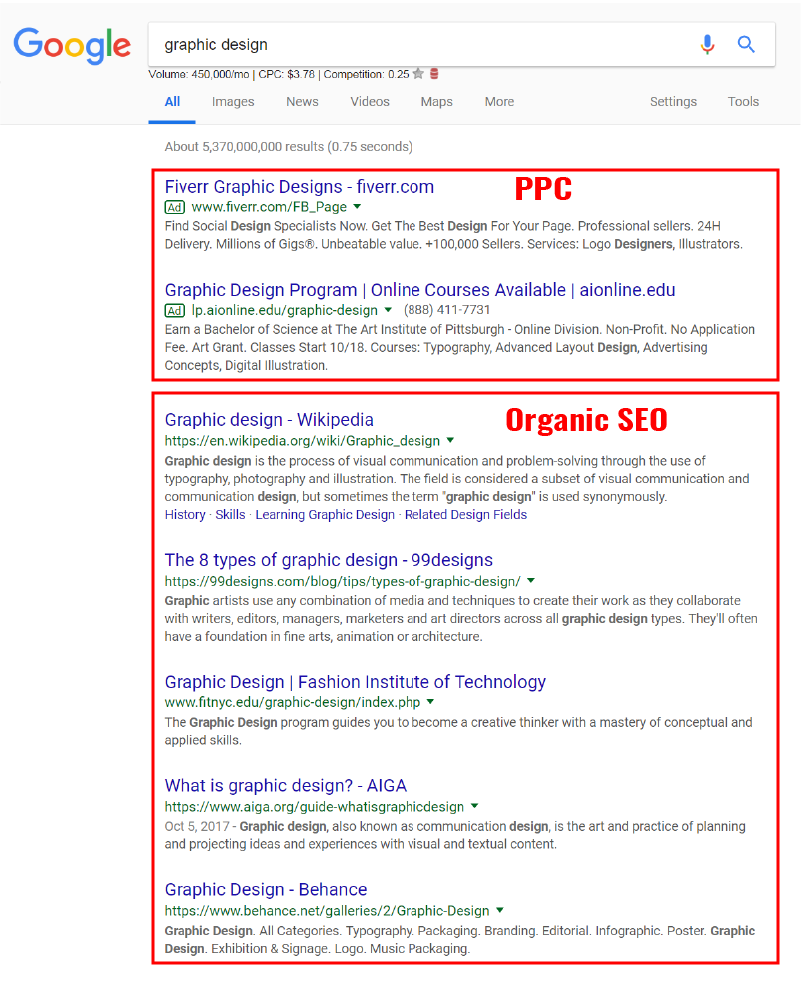Click the Ad badge on Fiverr result
801x983 pixels.
point(175,207)
